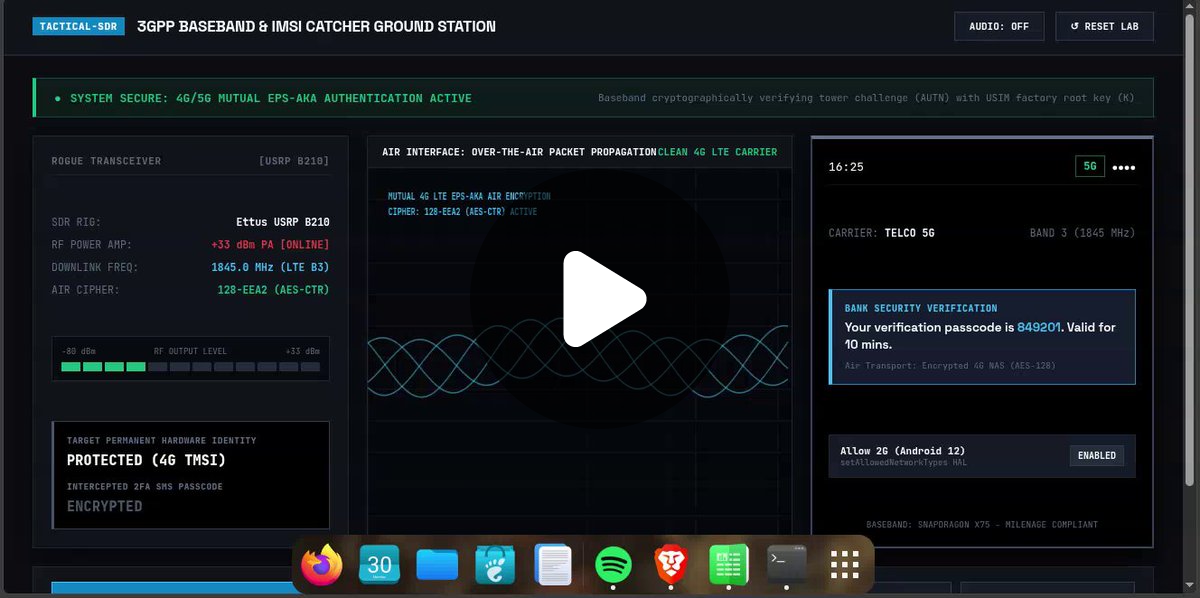Click the SYSTEM SECURE status banner text
Image resolution: width=1200 pixels, height=598 pixels.
coord(270,99)
